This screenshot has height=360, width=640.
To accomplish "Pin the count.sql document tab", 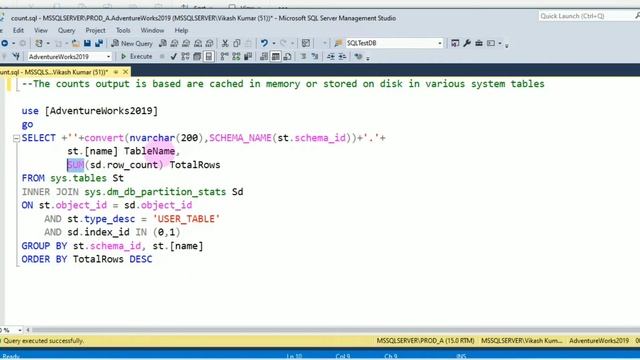I will click(x=116, y=72).
